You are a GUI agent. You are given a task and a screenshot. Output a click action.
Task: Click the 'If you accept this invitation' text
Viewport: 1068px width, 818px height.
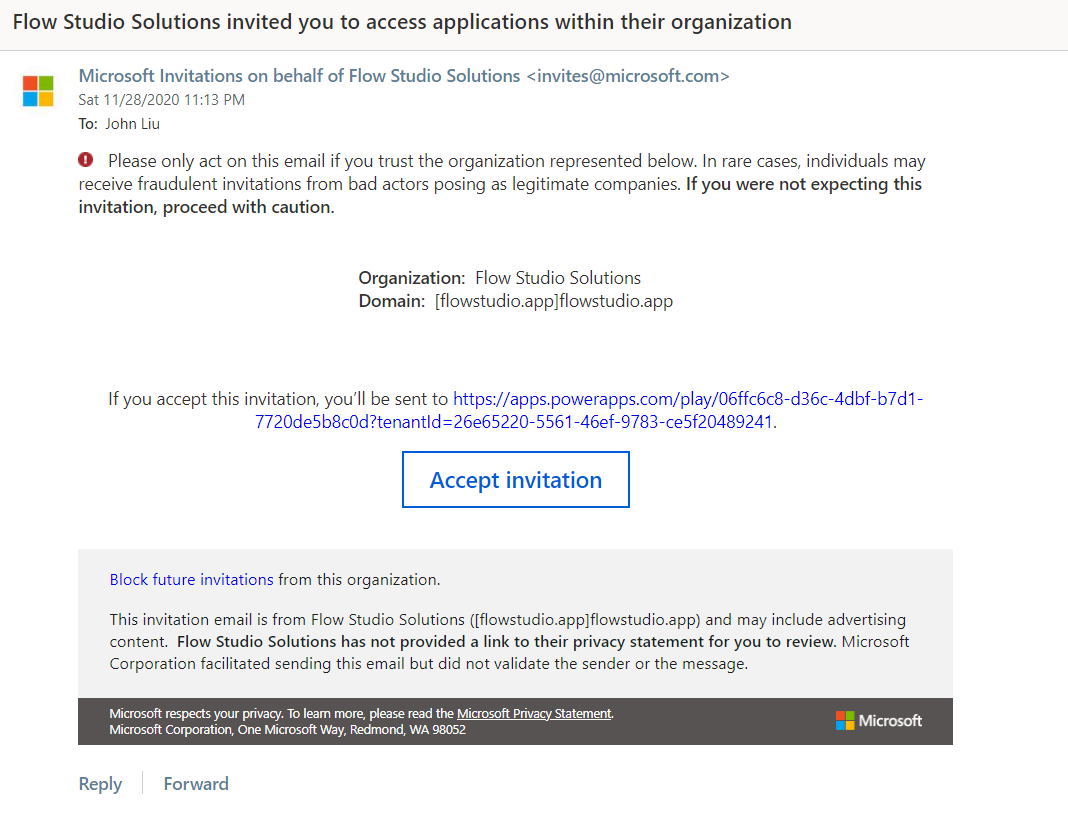pyautogui.click(x=279, y=399)
